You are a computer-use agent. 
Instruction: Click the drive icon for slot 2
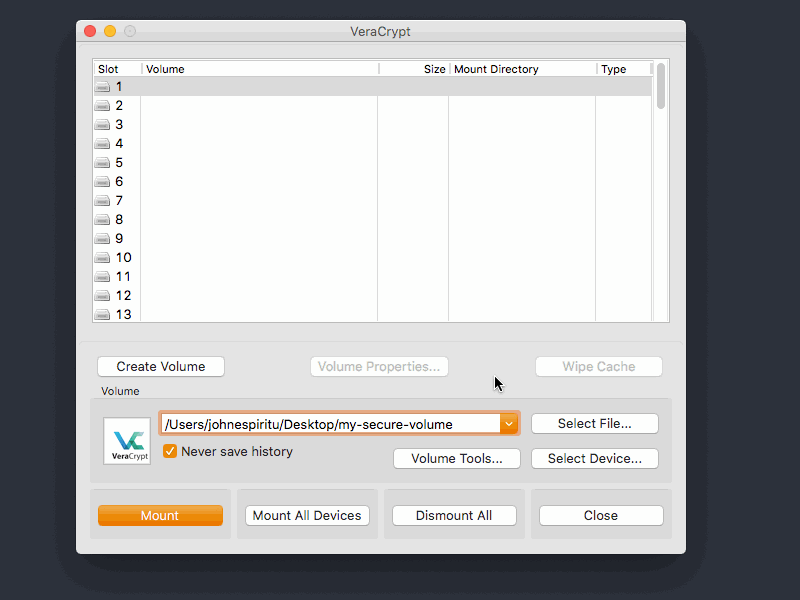(103, 106)
